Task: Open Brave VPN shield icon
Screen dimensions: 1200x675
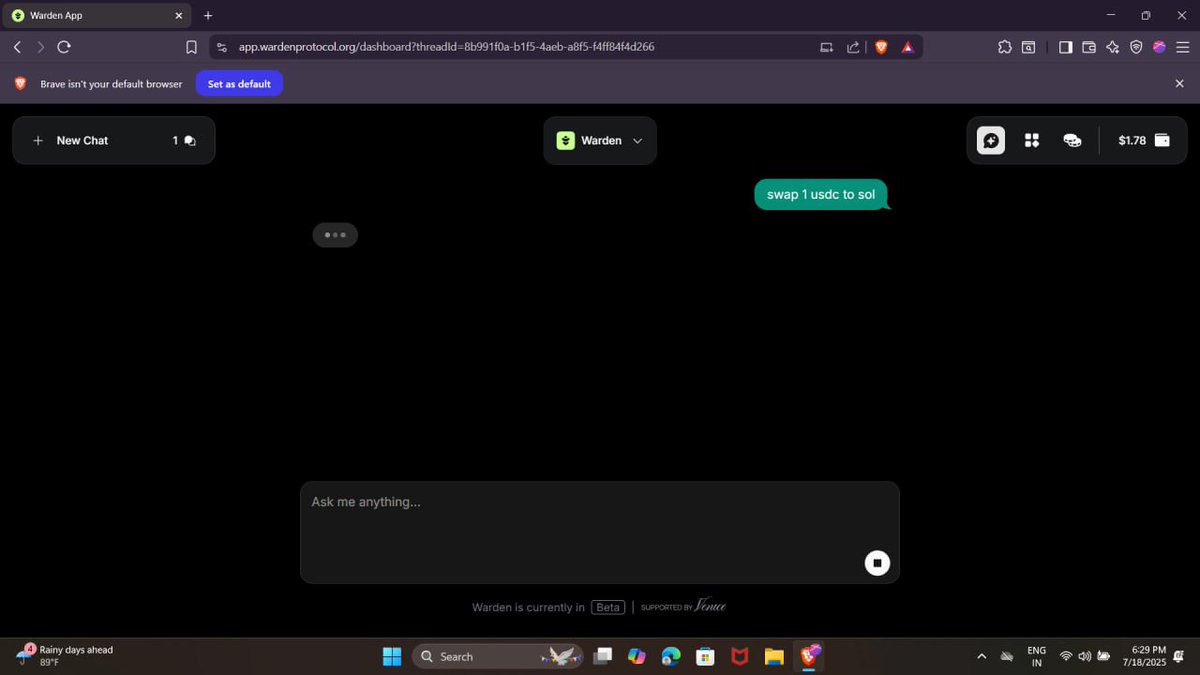Action: 1136,47
